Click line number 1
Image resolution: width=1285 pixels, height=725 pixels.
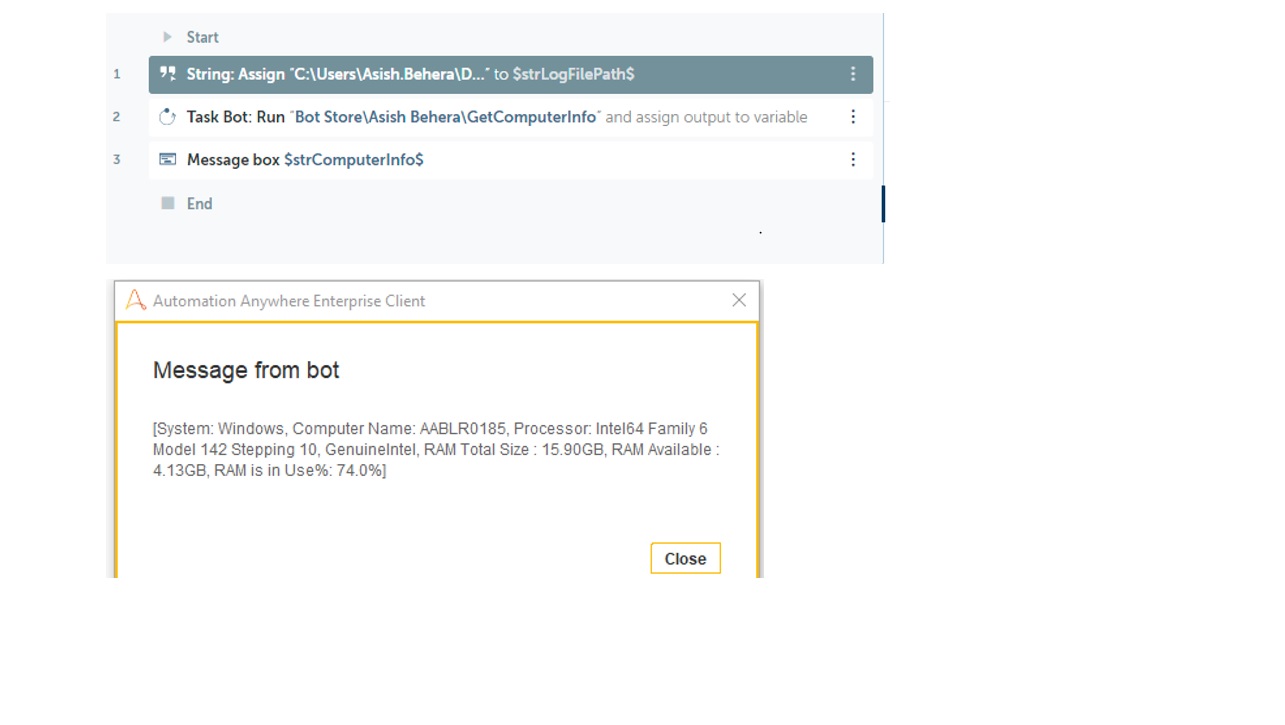[117, 74]
